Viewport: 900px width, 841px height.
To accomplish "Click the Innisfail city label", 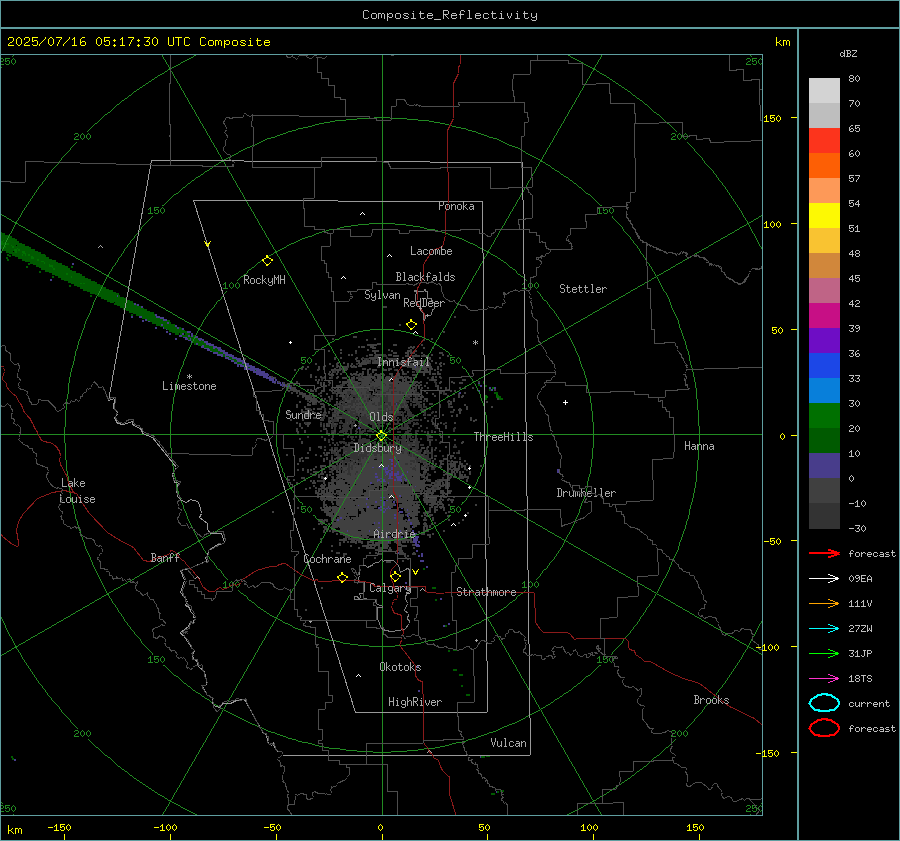I will coord(404,362).
